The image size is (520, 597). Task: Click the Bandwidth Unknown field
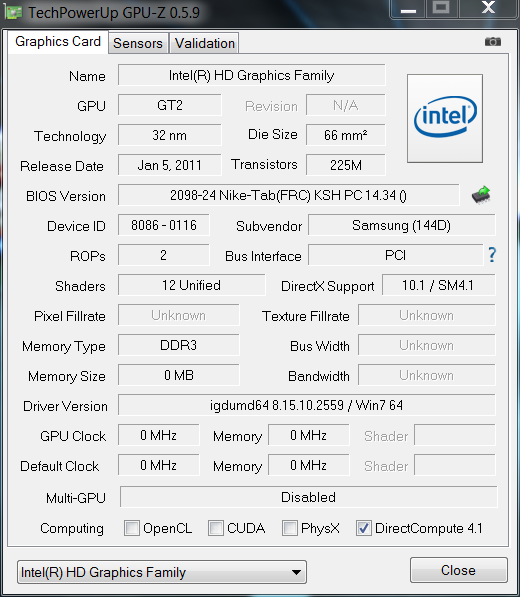coord(427,375)
